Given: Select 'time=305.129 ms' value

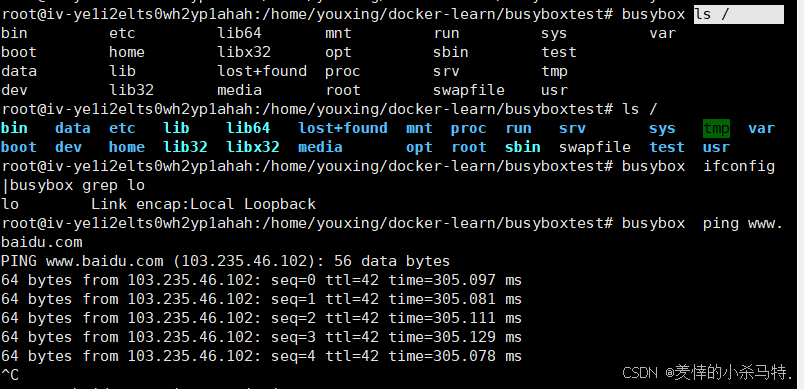Looking at the screenshot, I should [x=455, y=337].
